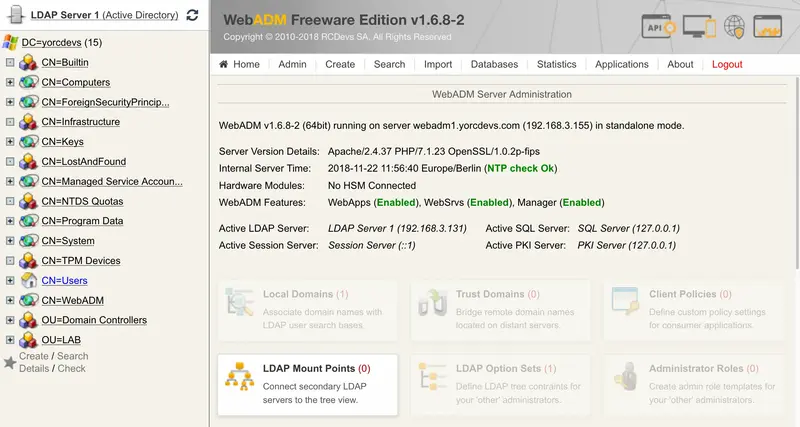Screen dimensions: 800x427
Task: Click the LDAP Server 1 (Active Directory) title
Action: tap(105, 15)
